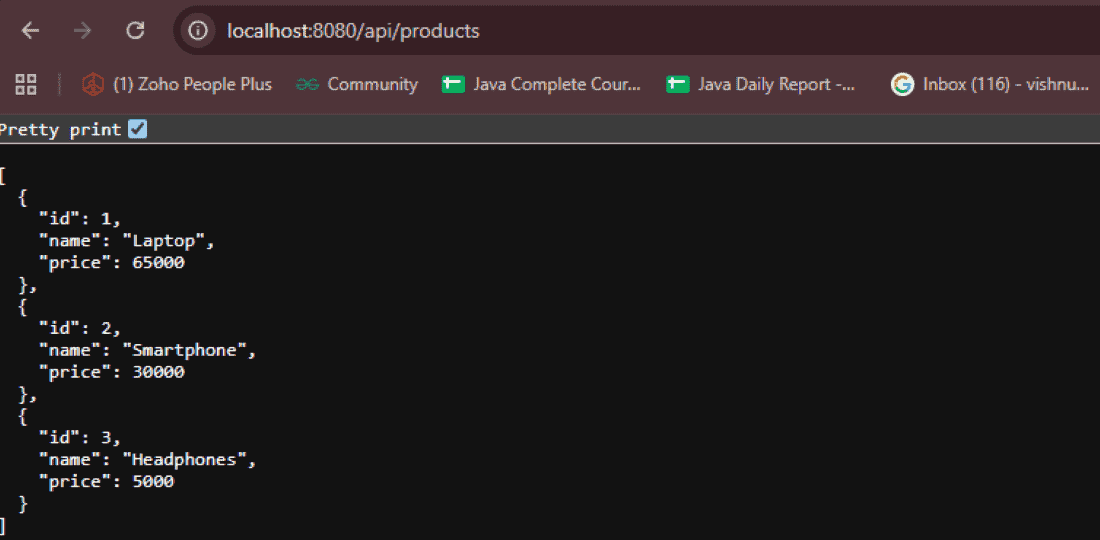Click the Google icon beside Inbox bookmark
The width and height of the screenshot is (1100, 540).
coord(902,85)
